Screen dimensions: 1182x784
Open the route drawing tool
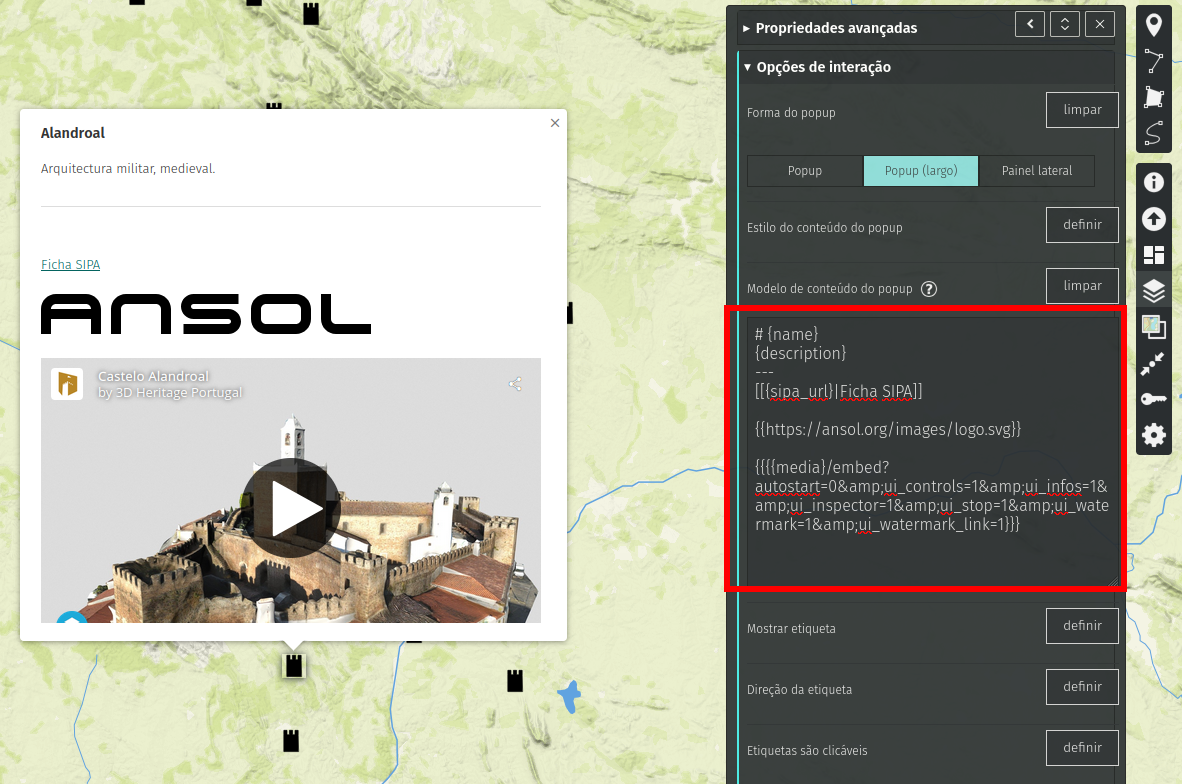click(x=1153, y=133)
